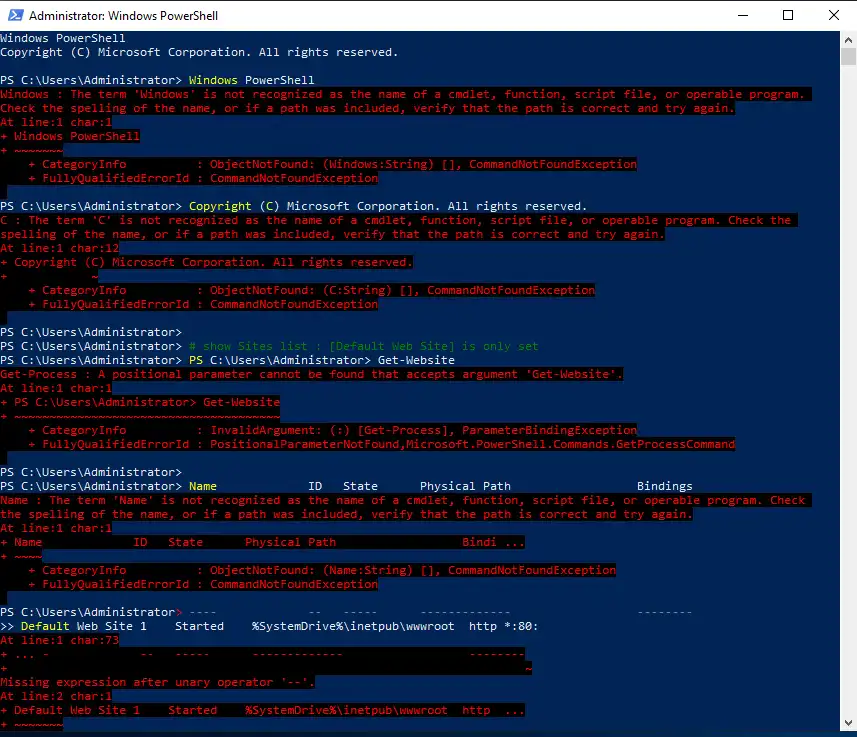Click 'ObjectNotFound: (C:String)' CategoryInfo text
The image size is (857, 737).
point(301,290)
